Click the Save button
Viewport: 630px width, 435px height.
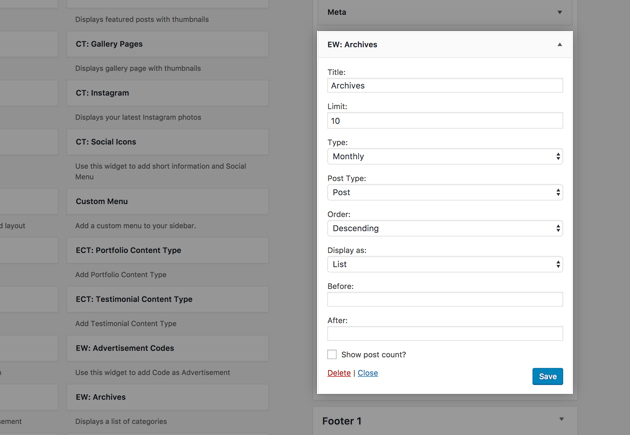(547, 377)
